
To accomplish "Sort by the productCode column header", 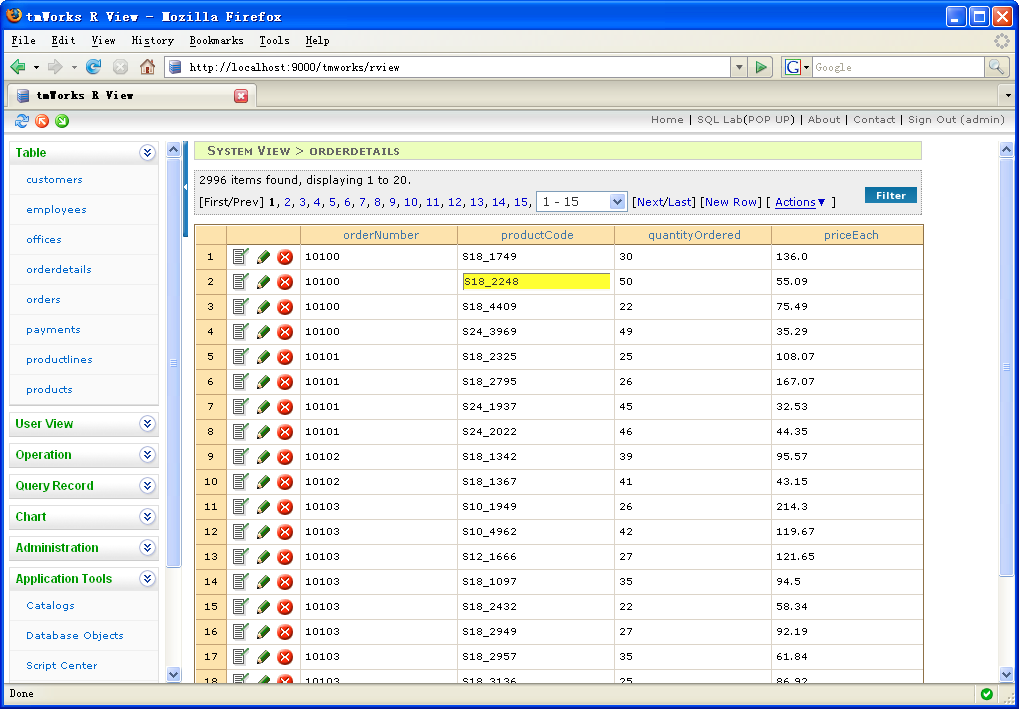I will pos(537,235).
